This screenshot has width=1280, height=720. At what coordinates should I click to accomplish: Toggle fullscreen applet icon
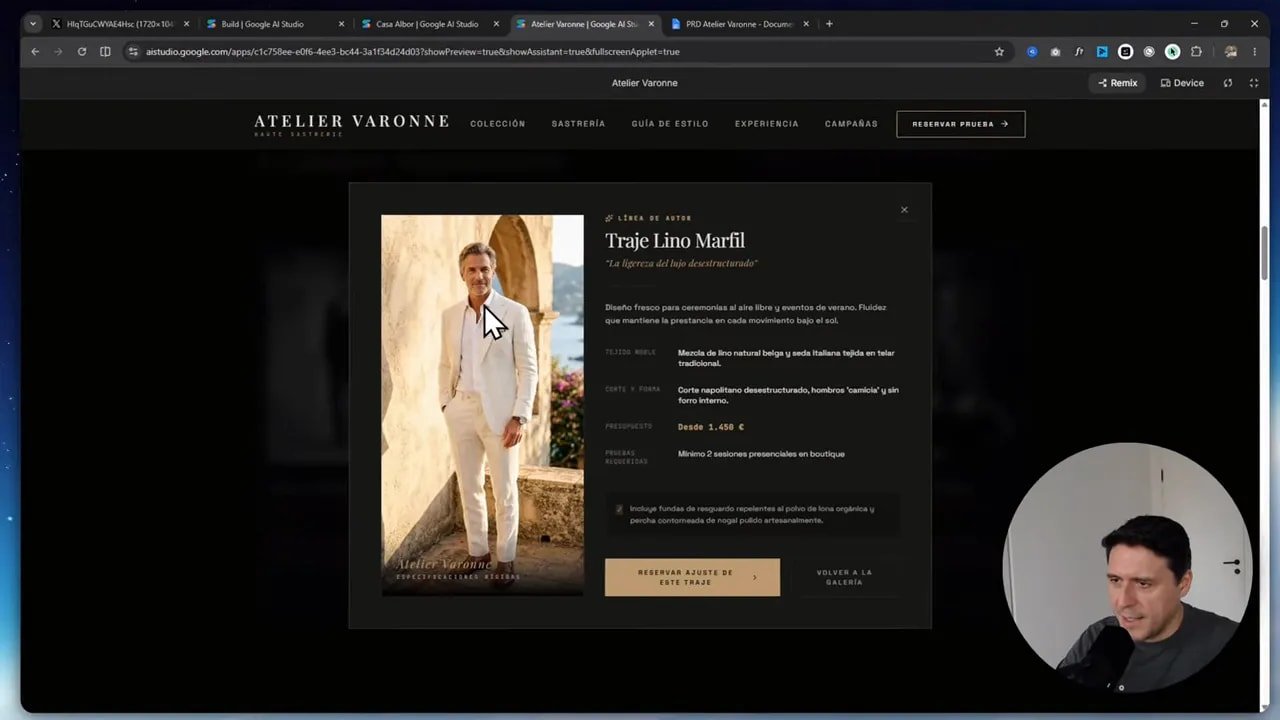(1254, 83)
